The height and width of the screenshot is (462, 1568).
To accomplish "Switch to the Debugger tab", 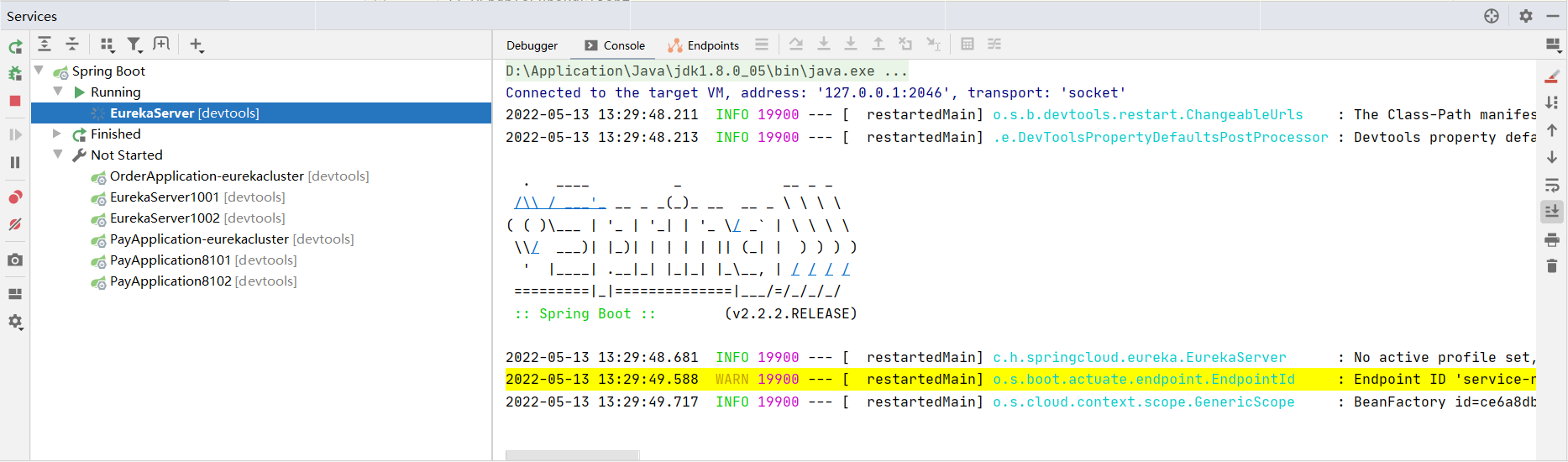I will 532,45.
